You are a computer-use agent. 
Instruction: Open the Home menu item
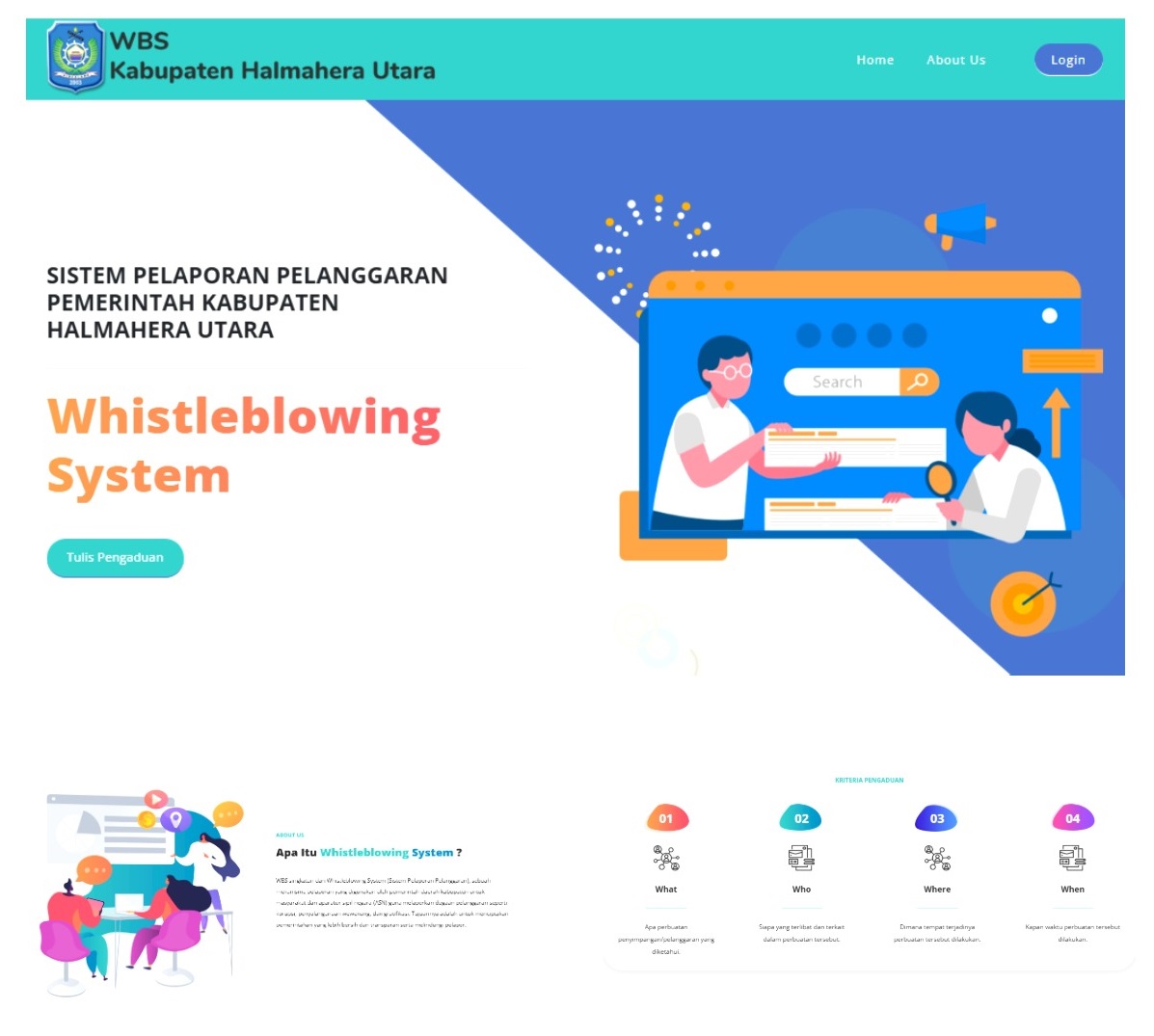874,60
